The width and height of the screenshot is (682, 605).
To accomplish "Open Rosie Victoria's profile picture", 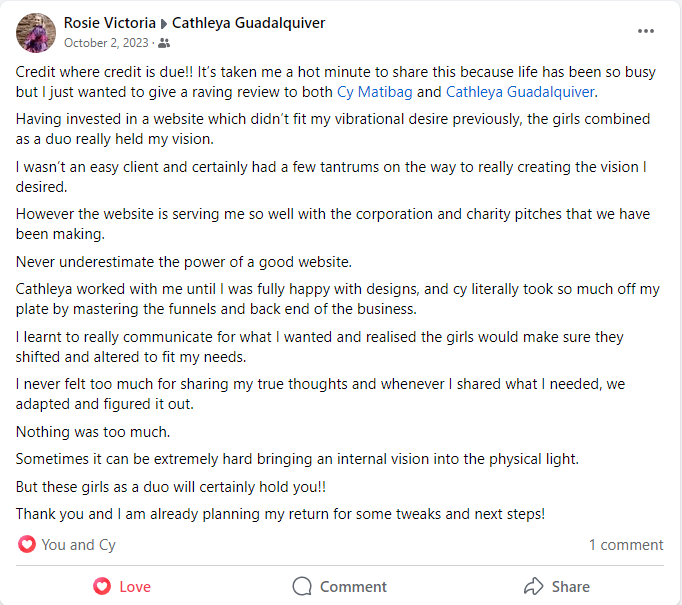I will [36, 32].
